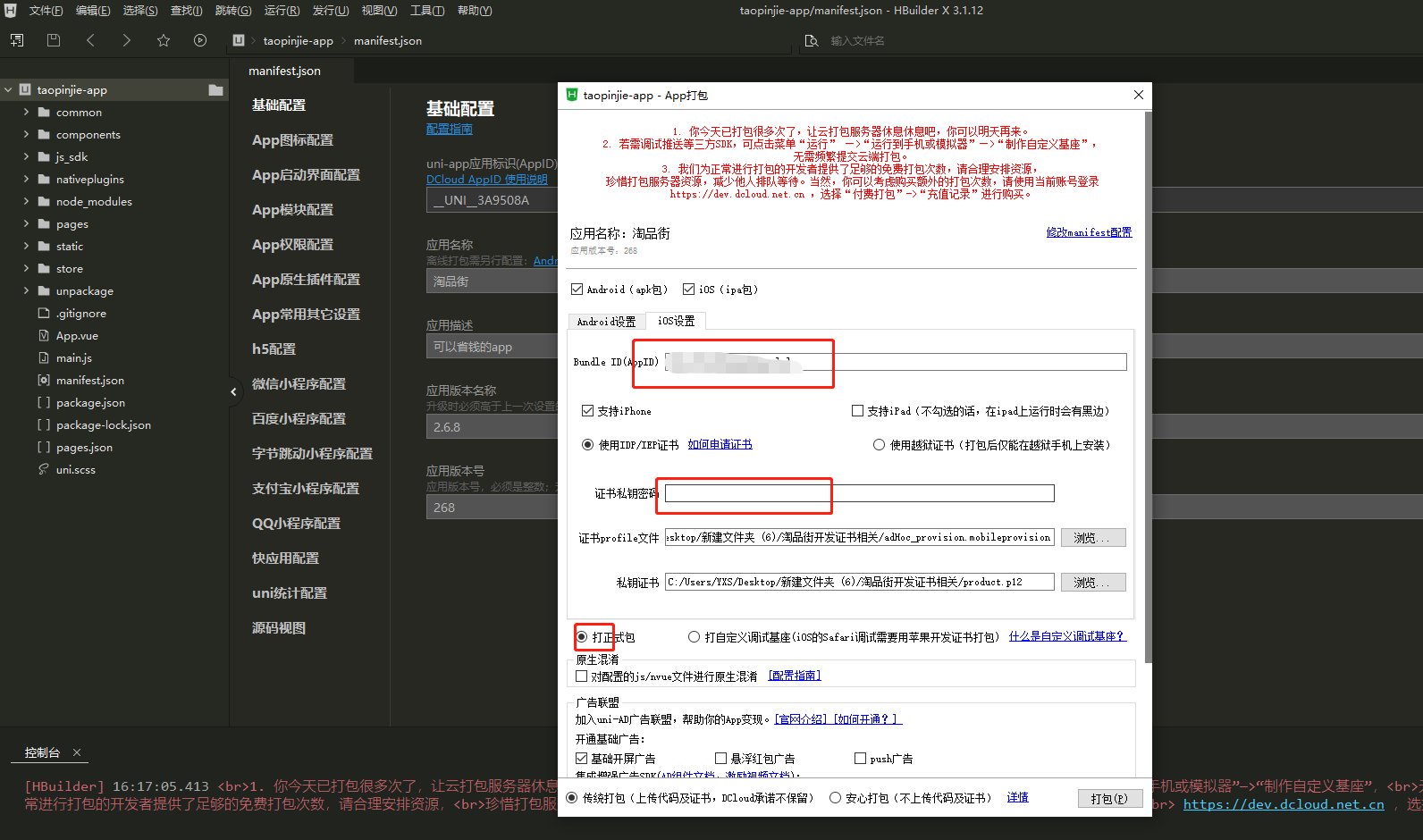Toggle Android (apk包) checkbox
Screen dimensions: 1423x840
pos(577,289)
